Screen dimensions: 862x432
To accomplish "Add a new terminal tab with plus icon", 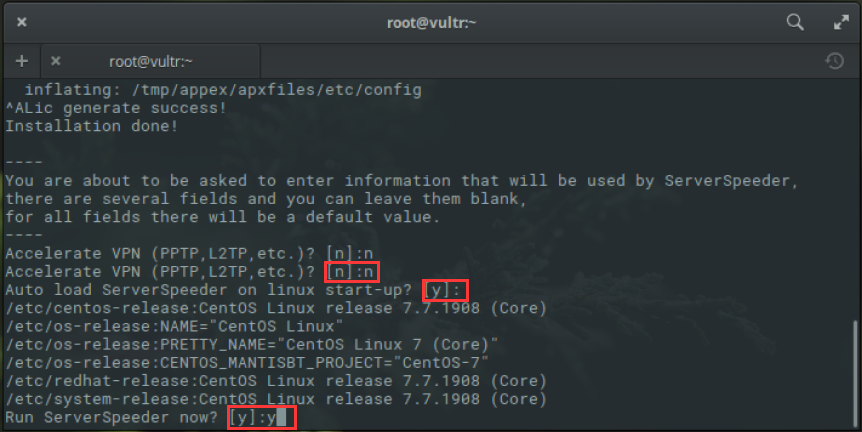I will tap(22, 61).
